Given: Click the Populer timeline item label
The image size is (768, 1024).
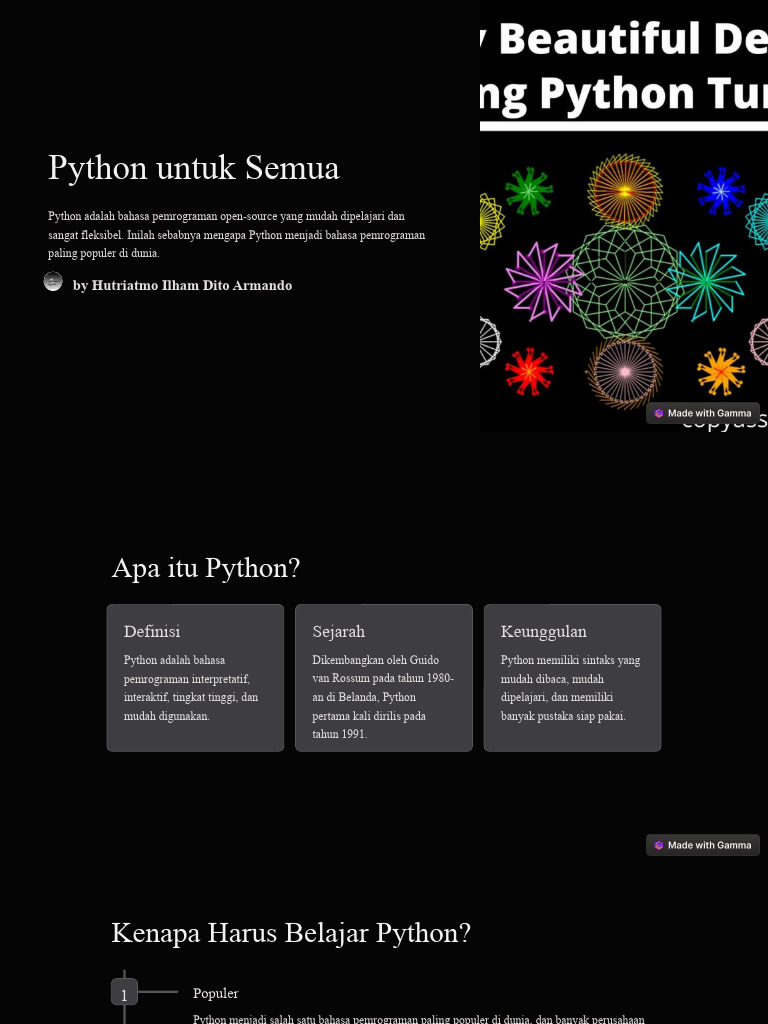Looking at the screenshot, I should point(216,993).
